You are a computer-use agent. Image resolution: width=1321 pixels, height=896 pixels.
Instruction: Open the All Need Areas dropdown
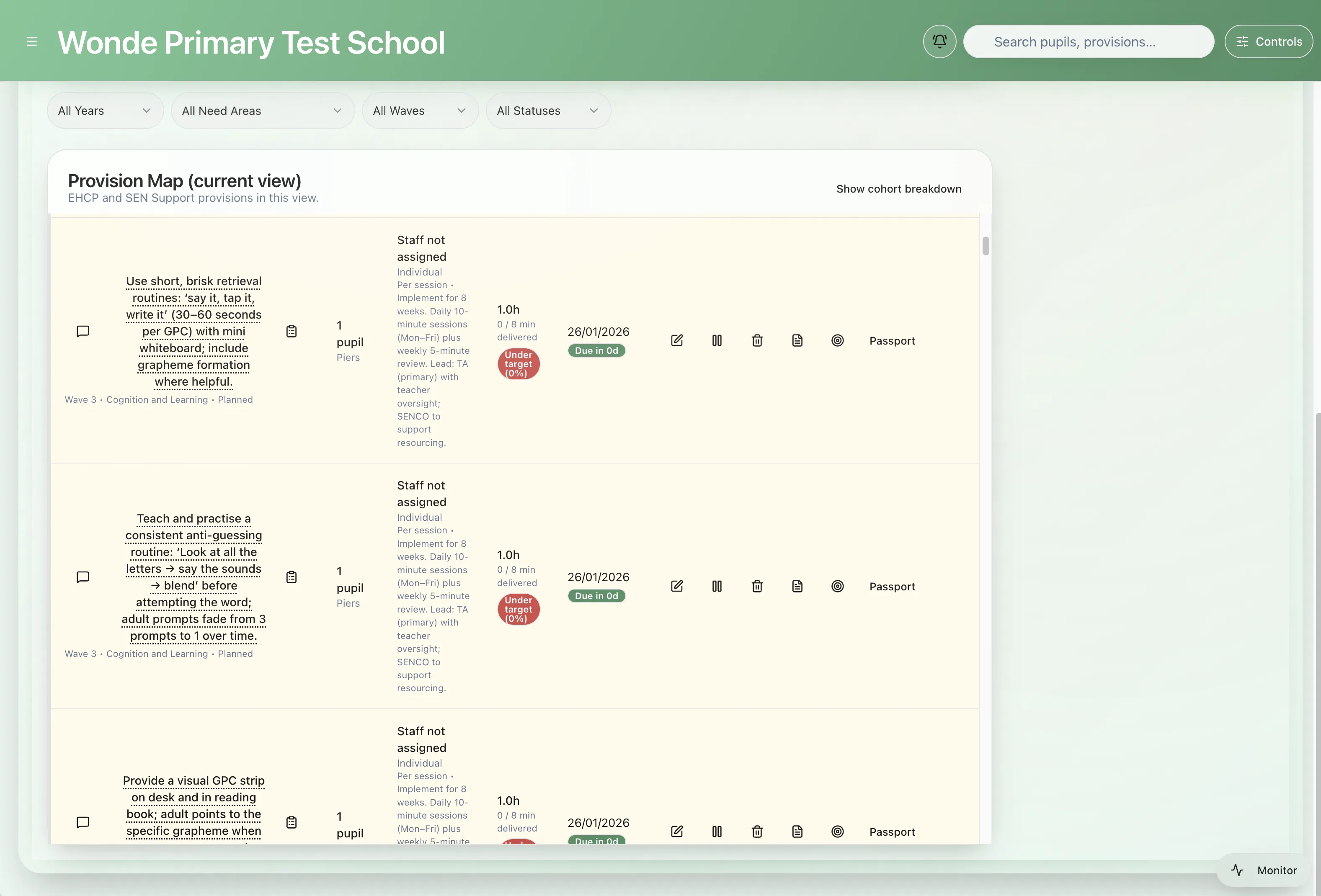pos(262,111)
